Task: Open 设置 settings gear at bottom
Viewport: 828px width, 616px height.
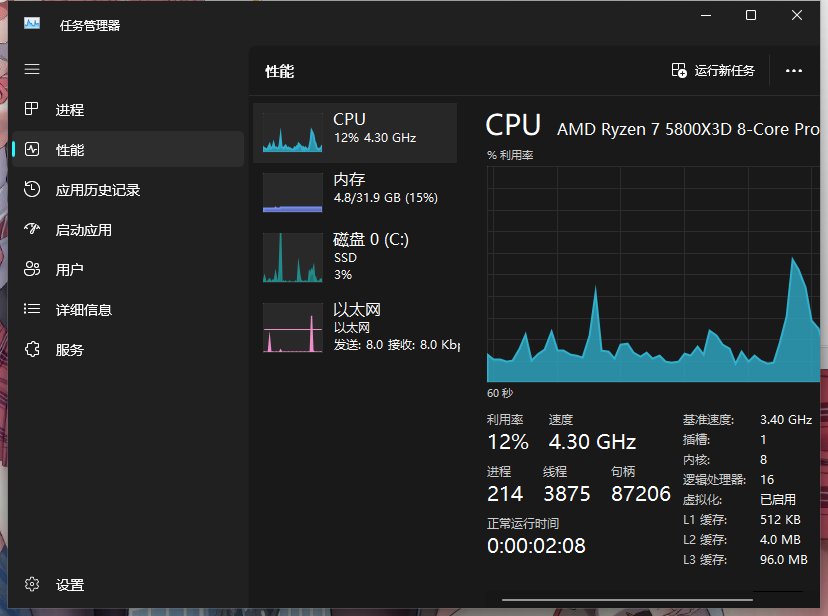Action: 32,585
